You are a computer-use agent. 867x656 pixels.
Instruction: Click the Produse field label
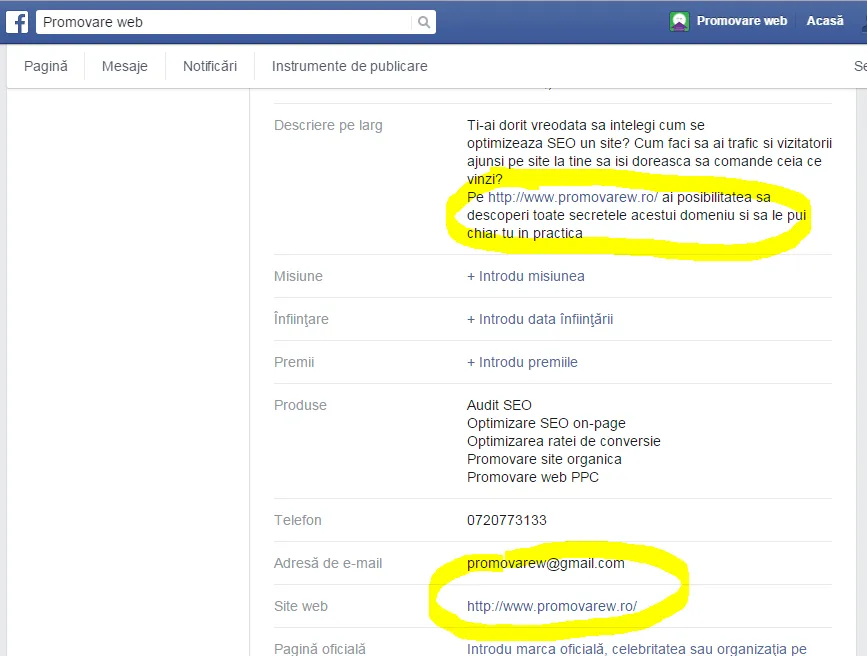300,405
